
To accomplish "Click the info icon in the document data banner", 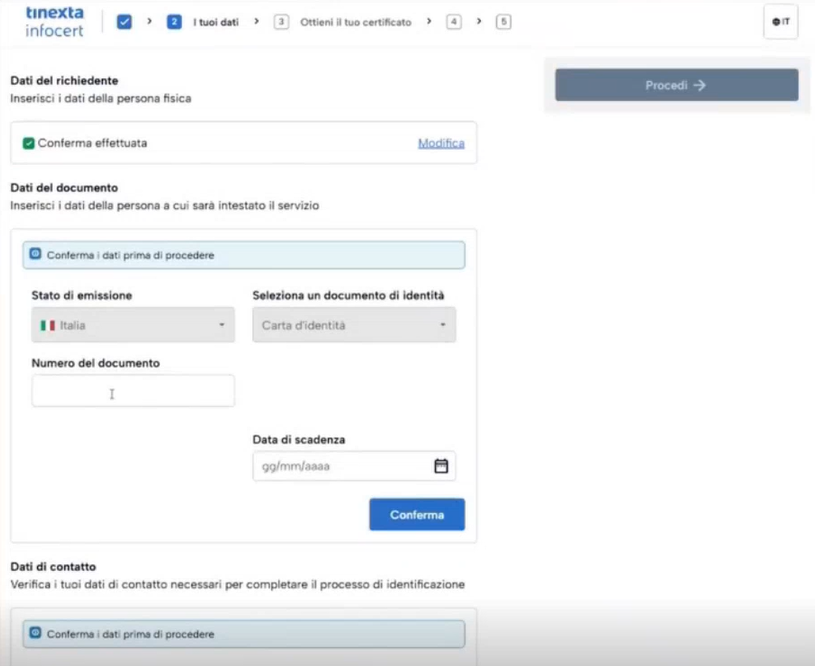I will (x=36, y=254).
